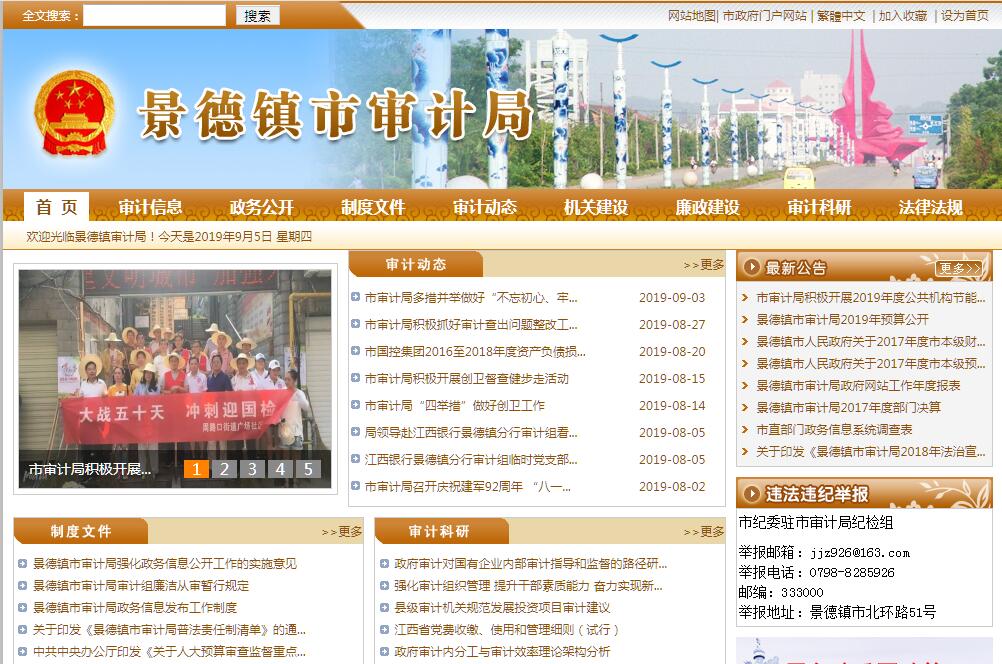Switch to slideshow page 2
The width and height of the screenshot is (1002, 664).
point(225,469)
